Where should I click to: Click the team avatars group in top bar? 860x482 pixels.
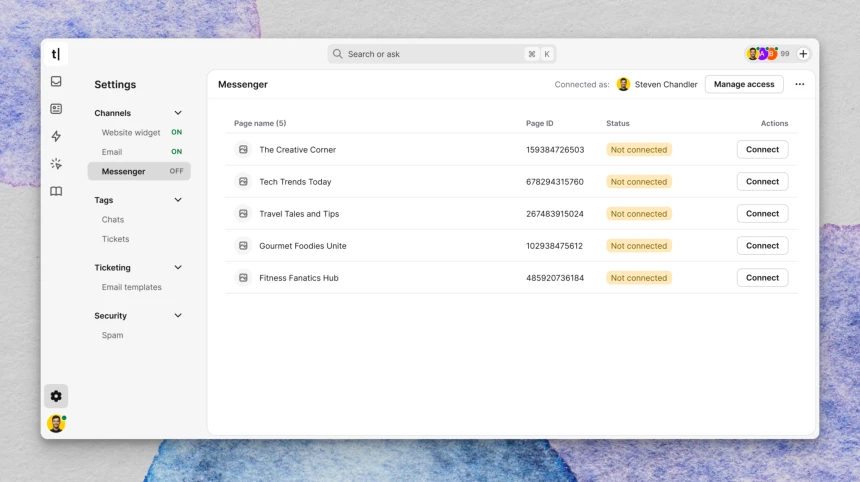pyautogui.click(x=762, y=54)
